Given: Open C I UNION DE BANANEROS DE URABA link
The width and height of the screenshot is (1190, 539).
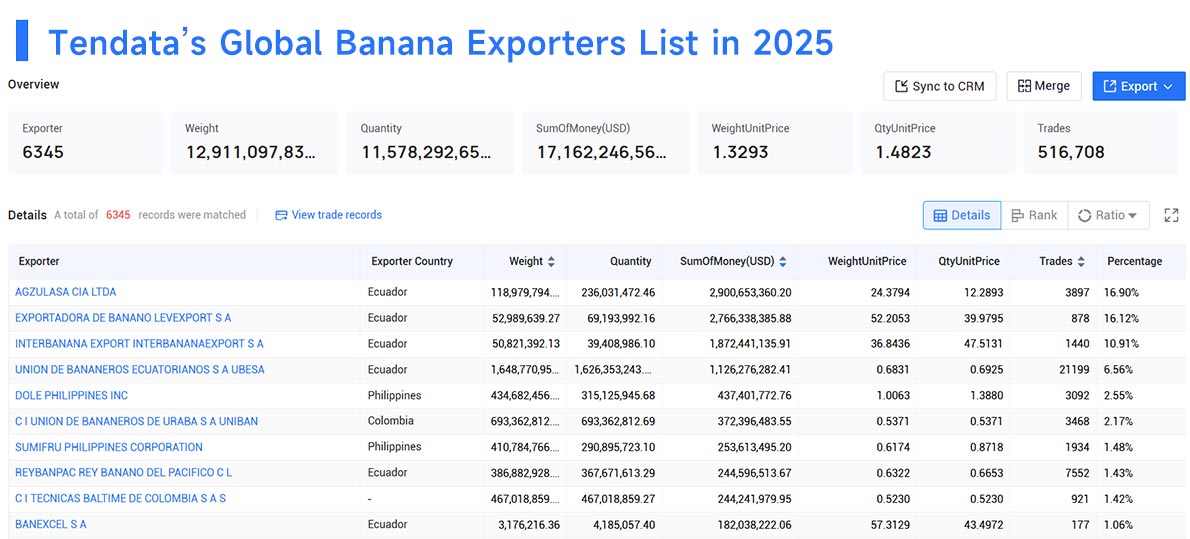Looking at the screenshot, I should 137,421.
